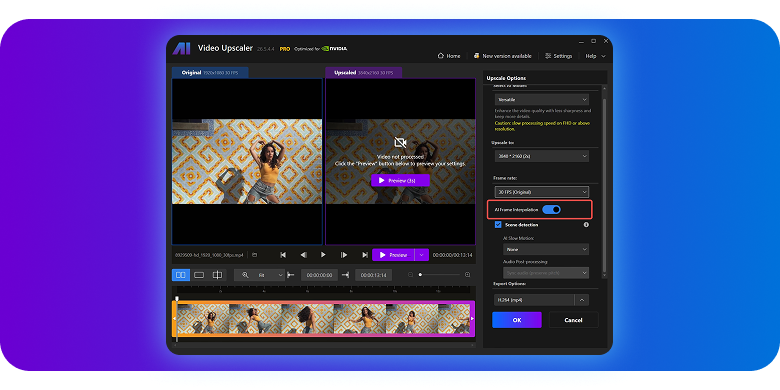Click the end time 00:00:13:14 field
This screenshot has height=390, width=780.
374,275
